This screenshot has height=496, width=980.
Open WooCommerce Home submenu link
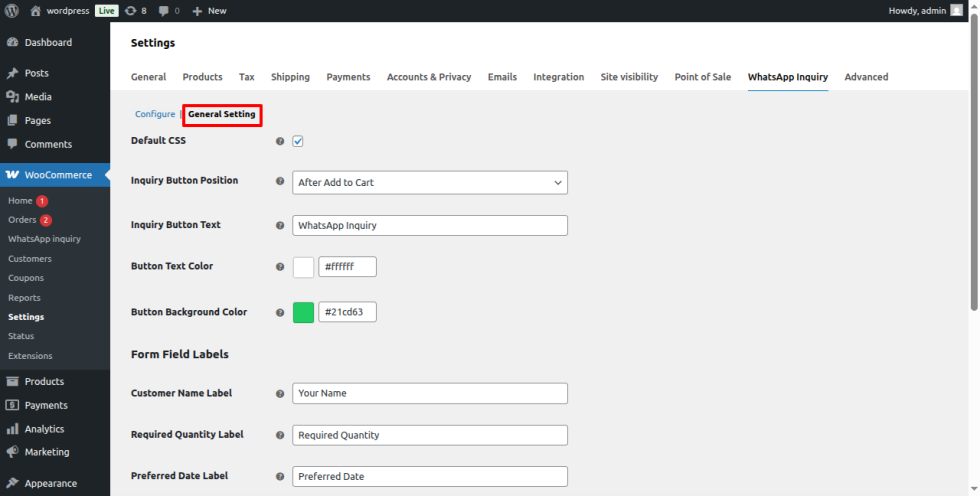click(x=20, y=201)
